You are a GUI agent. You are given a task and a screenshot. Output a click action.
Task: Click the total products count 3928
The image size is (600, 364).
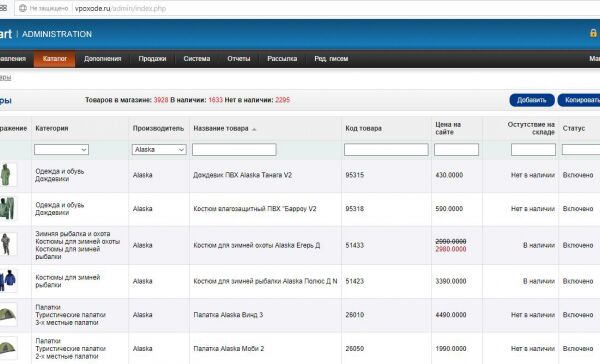click(x=161, y=100)
